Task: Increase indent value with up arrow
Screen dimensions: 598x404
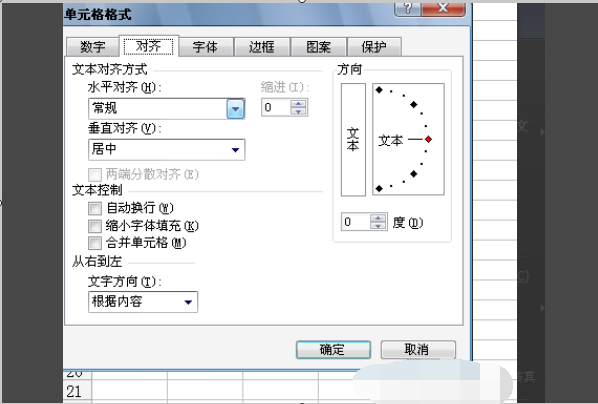Action: coord(298,104)
